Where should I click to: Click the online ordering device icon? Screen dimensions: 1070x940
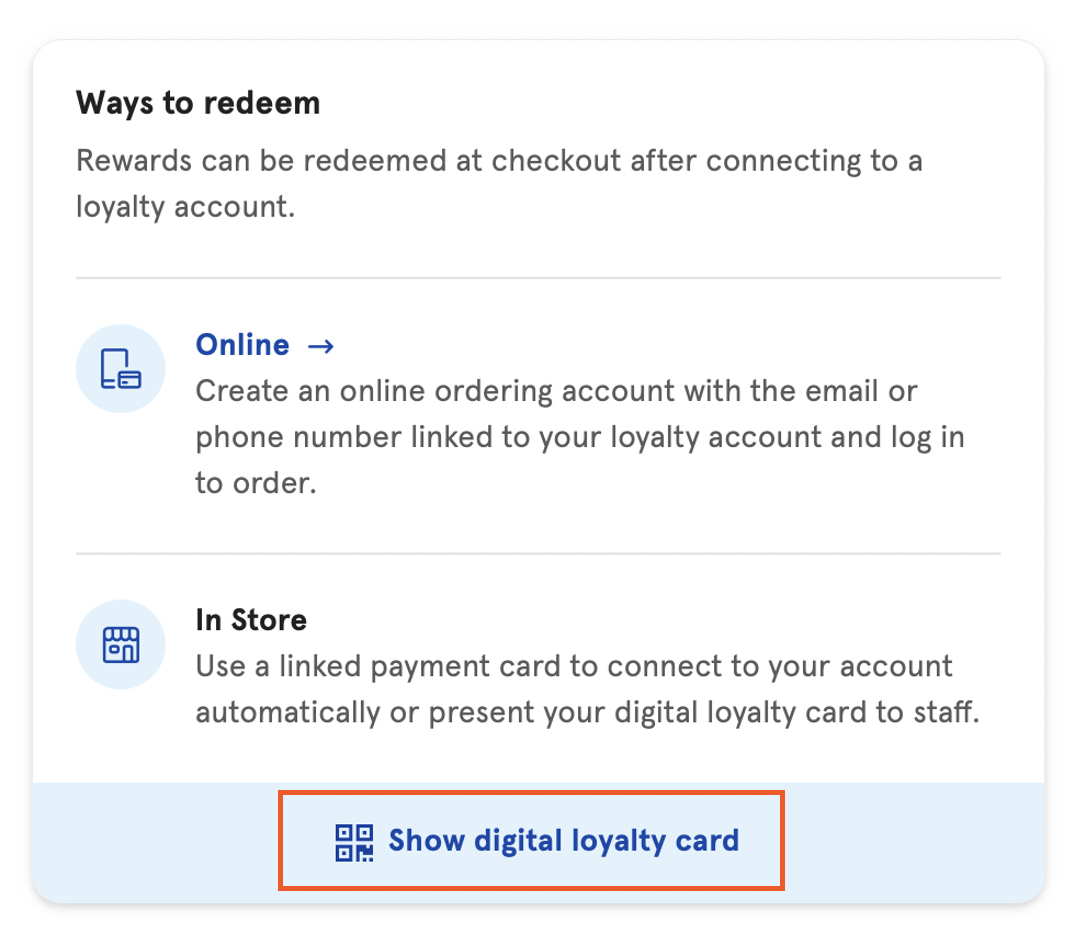[121, 369]
